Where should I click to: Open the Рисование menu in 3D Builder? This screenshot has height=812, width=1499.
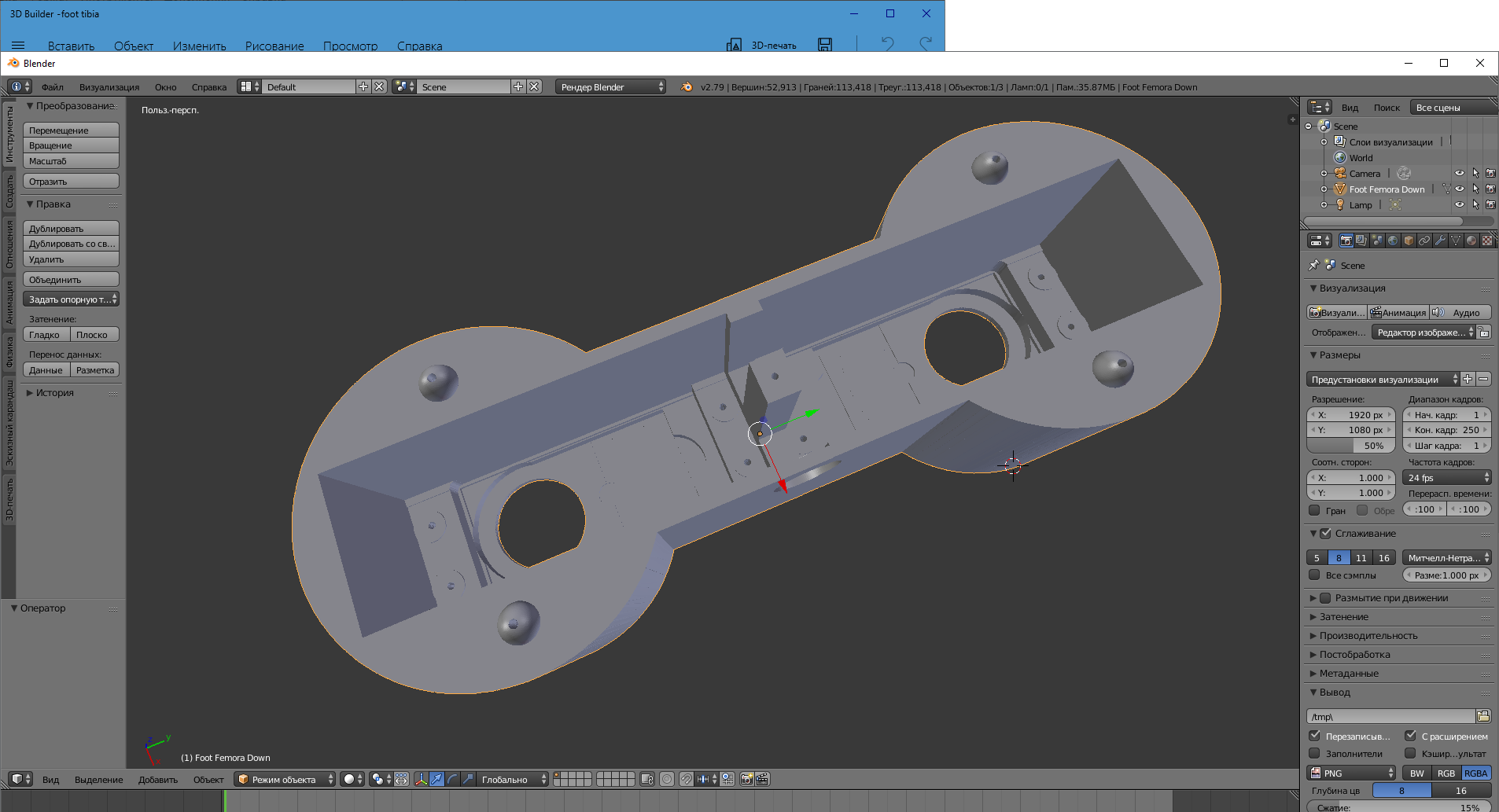[x=274, y=46]
